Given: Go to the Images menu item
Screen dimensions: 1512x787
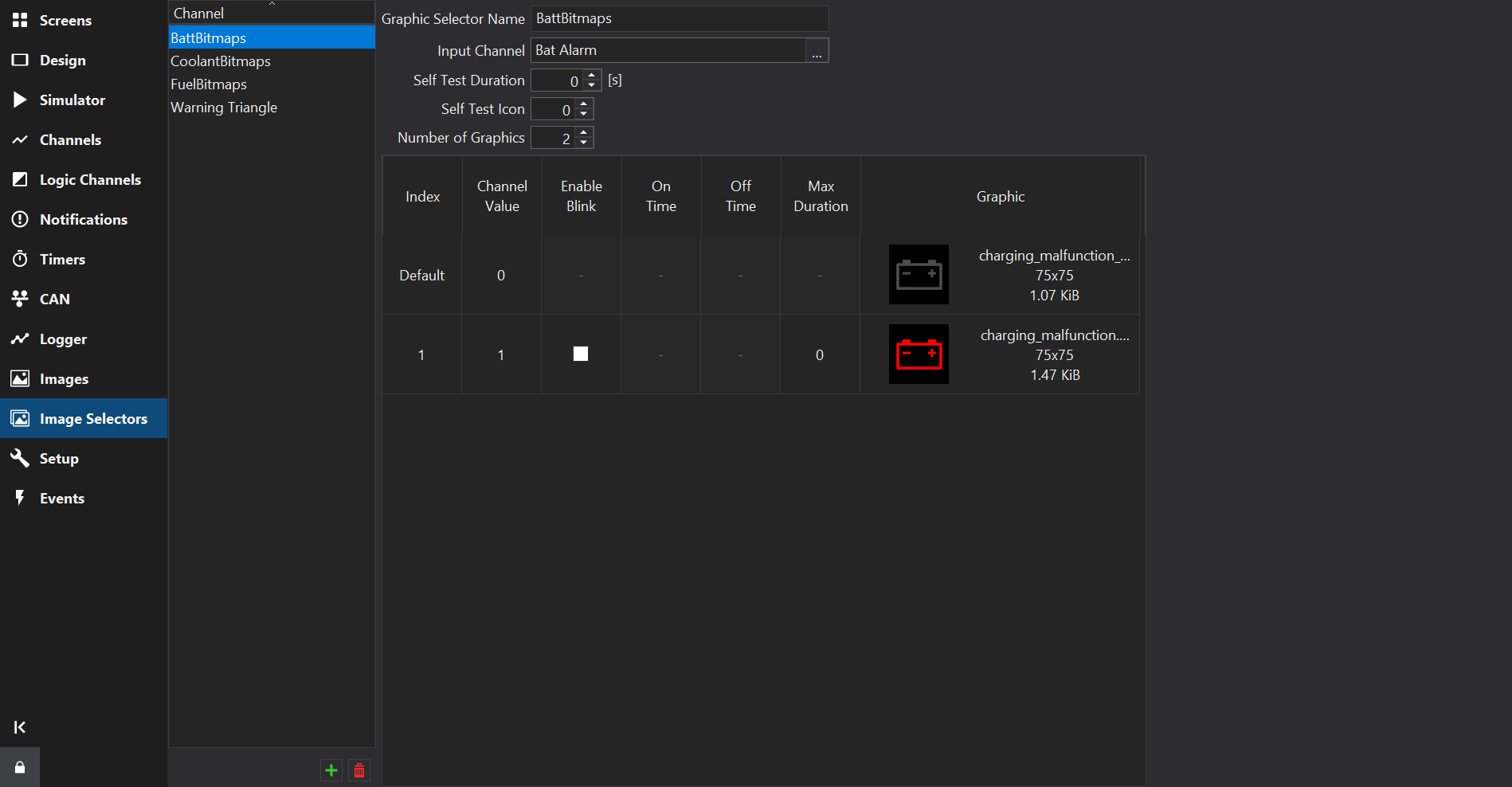Looking at the screenshot, I should 64,379.
